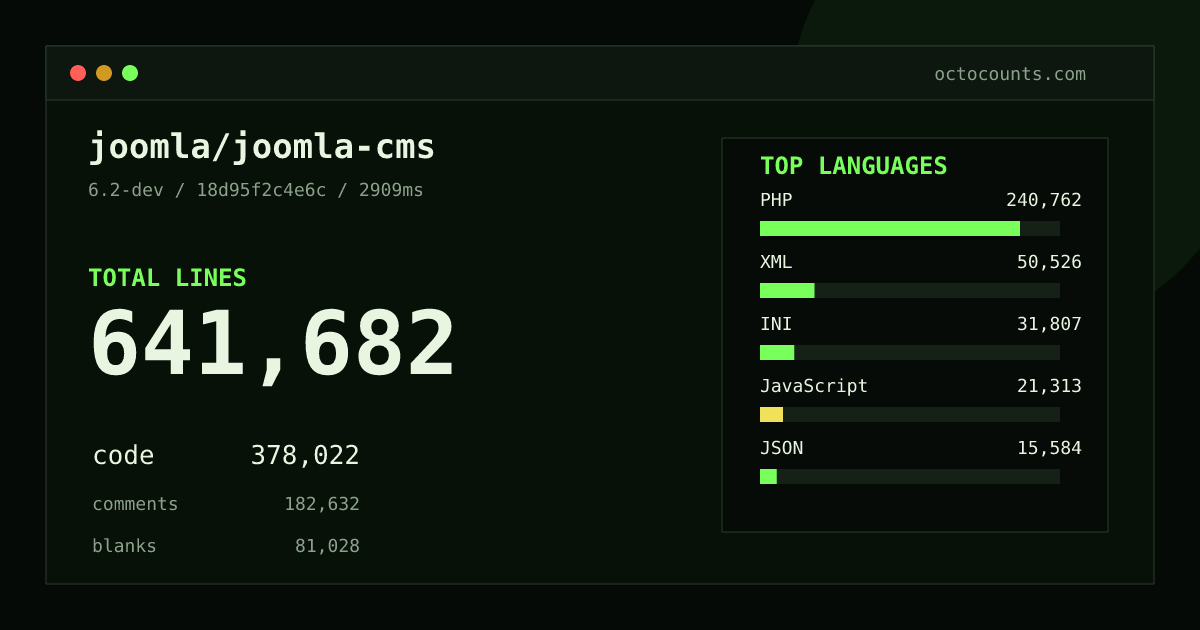This screenshot has height=630, width=1200.
Task: Click the JSON language label
Action: click(x=781, y=448)
